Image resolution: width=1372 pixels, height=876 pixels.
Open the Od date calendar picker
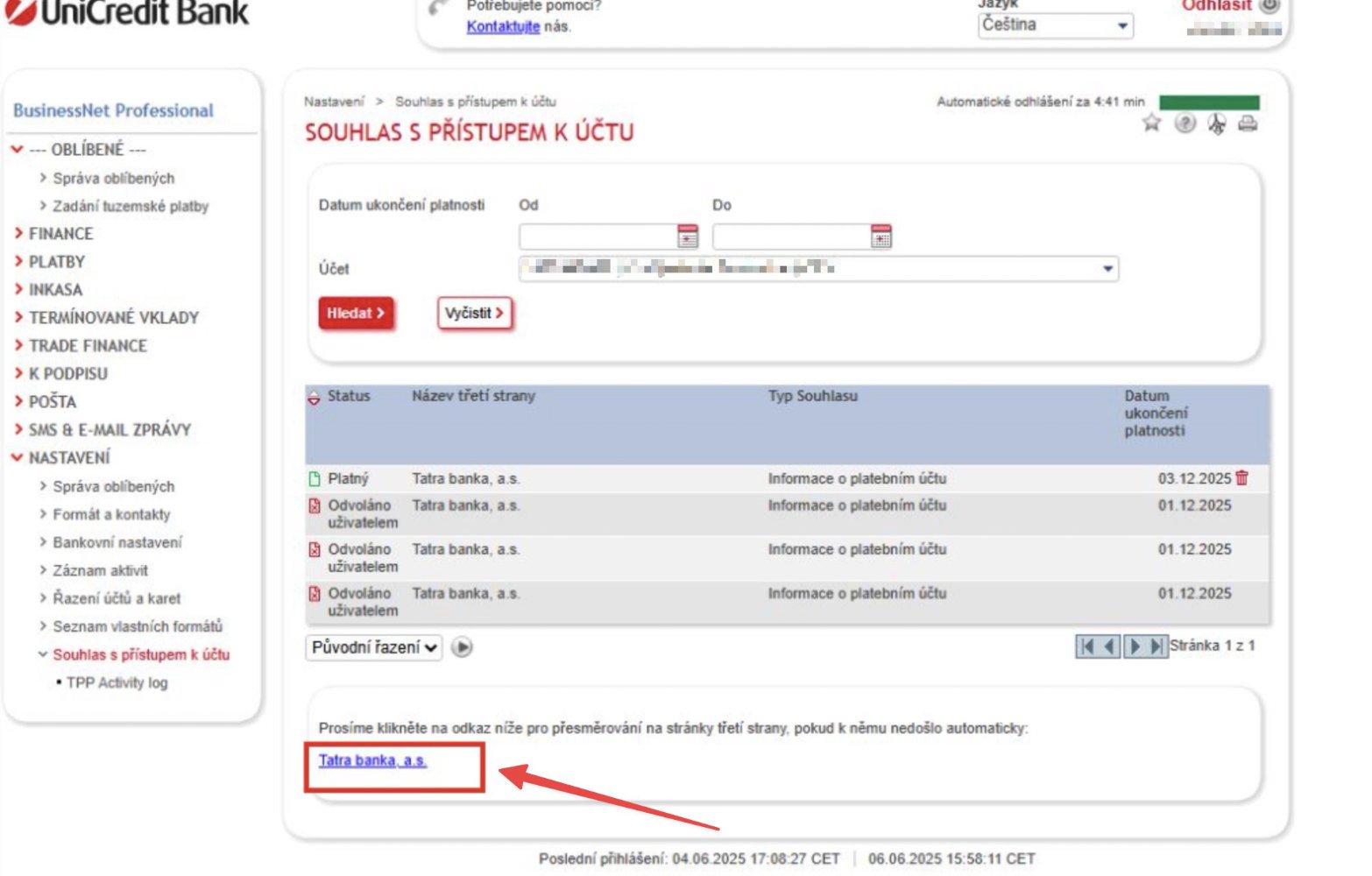pyautogui.click(x=688, y=236)
